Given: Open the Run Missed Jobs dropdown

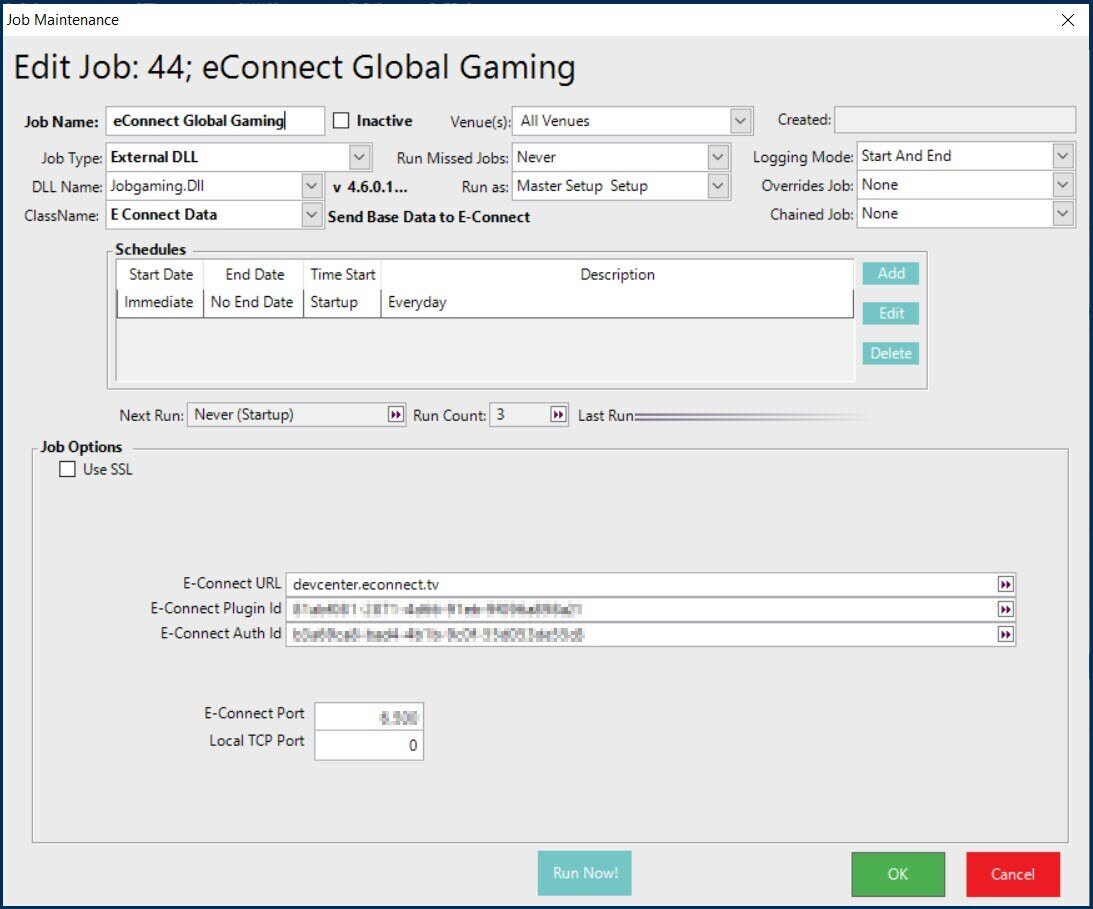Looking at the screenshot, I should click(717, 157).
